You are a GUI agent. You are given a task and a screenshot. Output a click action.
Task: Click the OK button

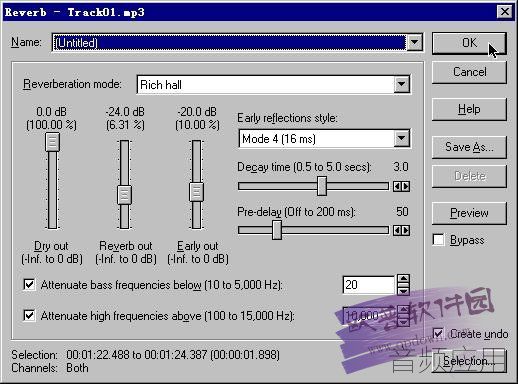tap(469, 43)
